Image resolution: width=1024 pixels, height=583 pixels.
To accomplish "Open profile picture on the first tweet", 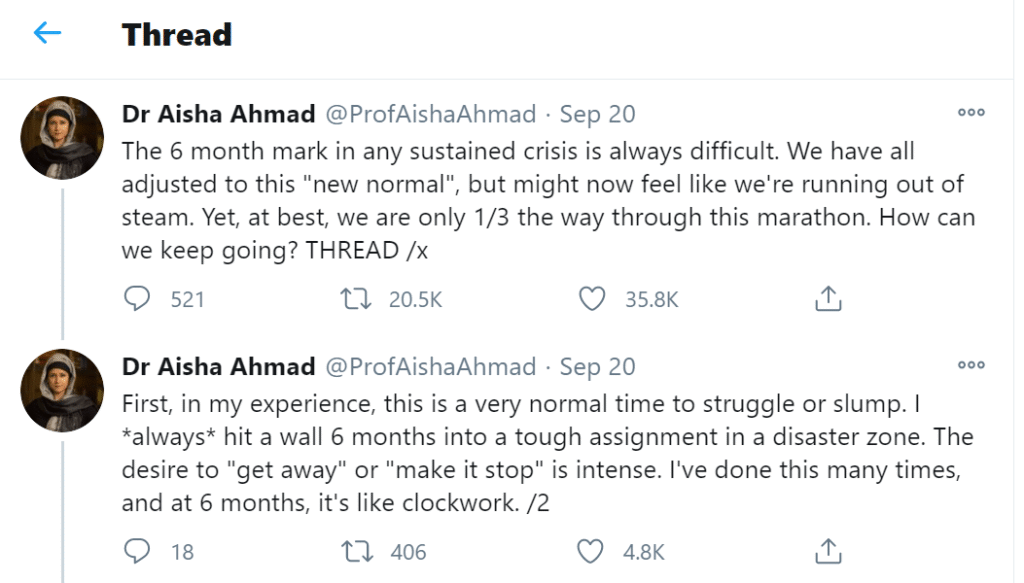I will (x=62, y=138).
